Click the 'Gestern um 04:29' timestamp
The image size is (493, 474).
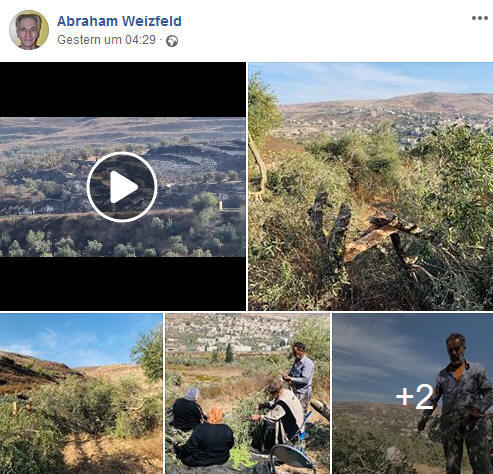point(106,40)
